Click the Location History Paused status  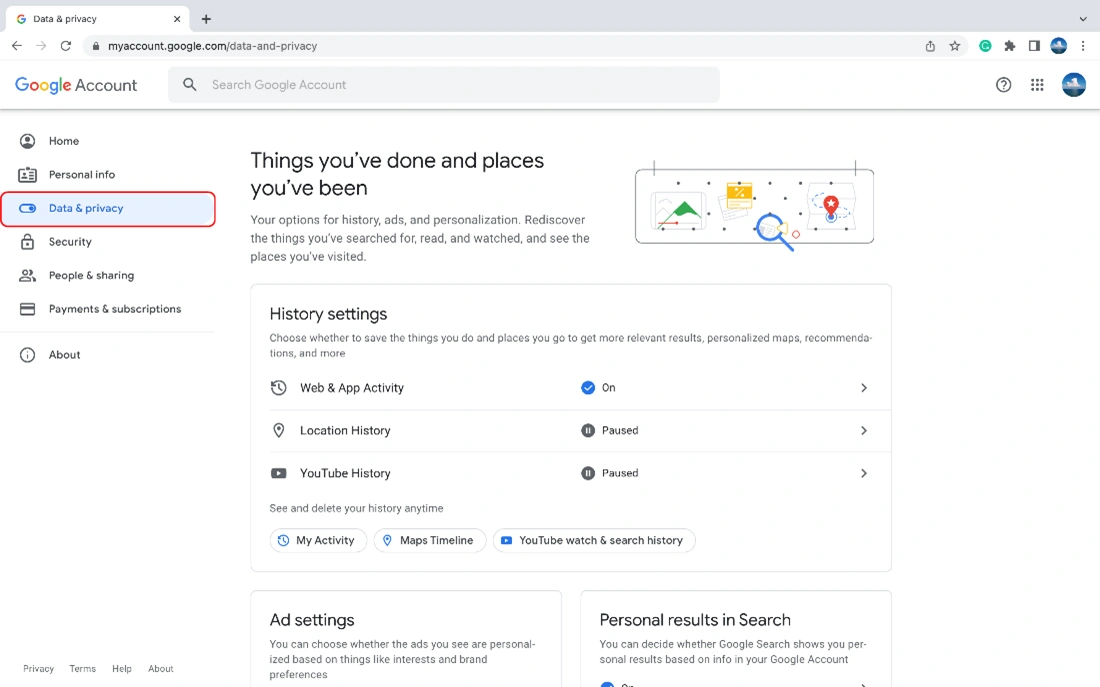pyautogui.click(x=610, y=431)
